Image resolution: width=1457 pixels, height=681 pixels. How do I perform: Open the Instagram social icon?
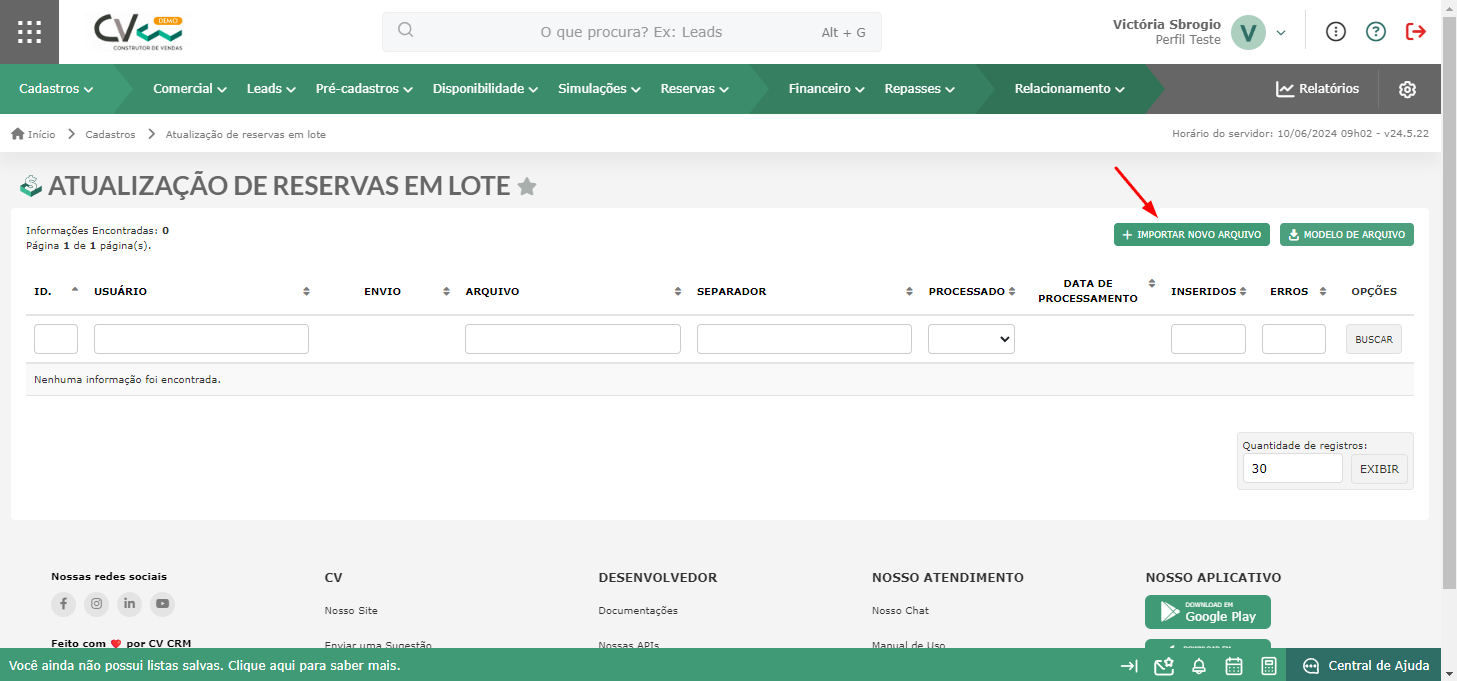tap(96, 604)
